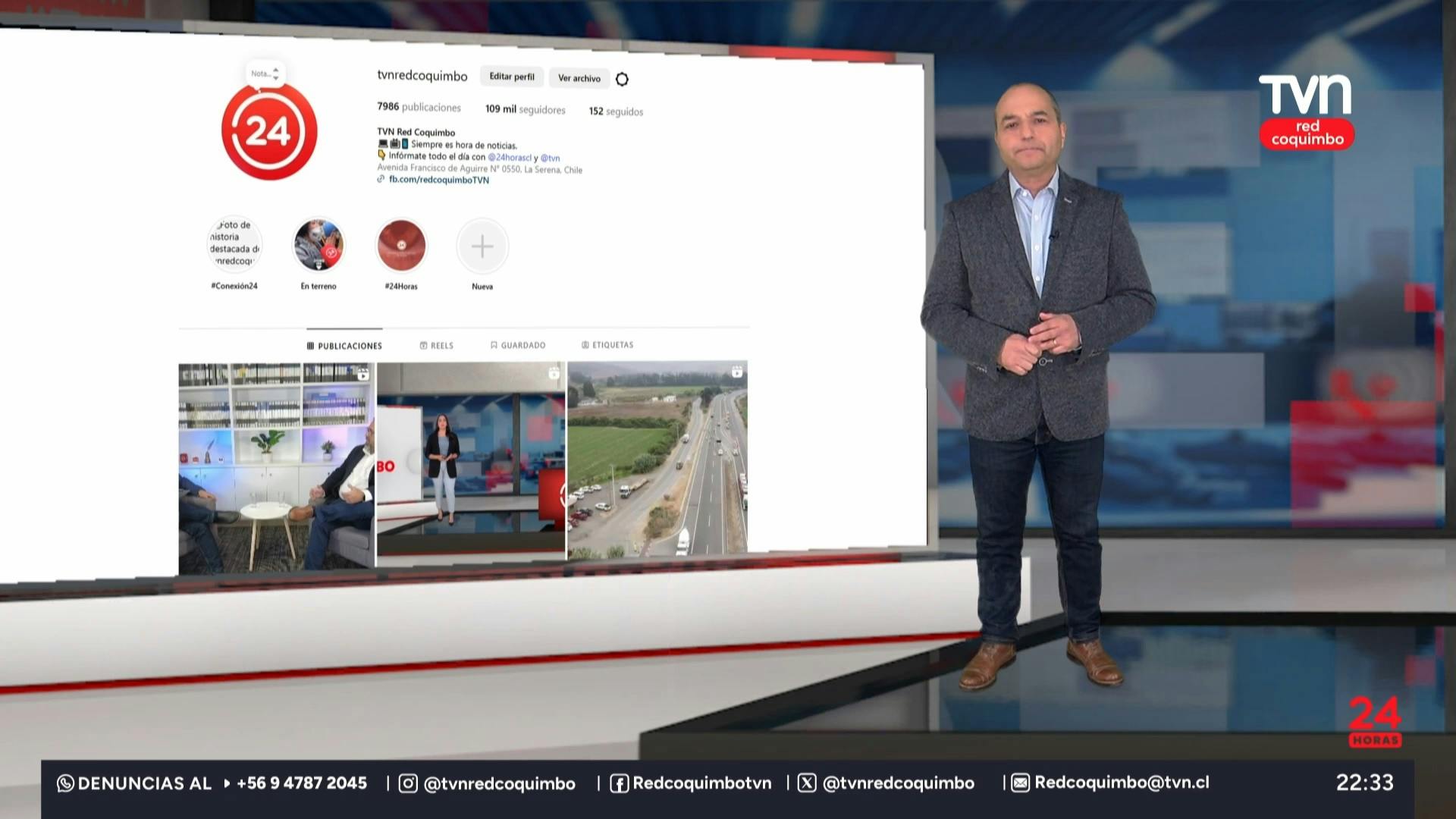Click the chain-link icon beside fb.com/redcoquimboTVN
The width and height of the screenshot is (1456, 819).
(381, 179)
